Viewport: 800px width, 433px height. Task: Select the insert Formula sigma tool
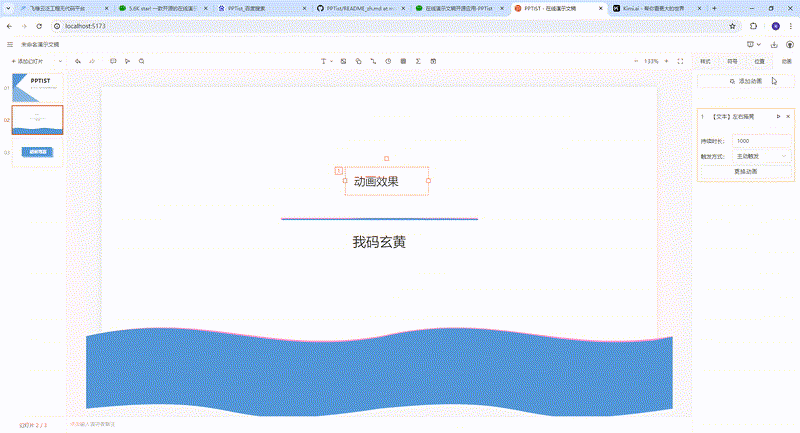[x=418, y=61]
